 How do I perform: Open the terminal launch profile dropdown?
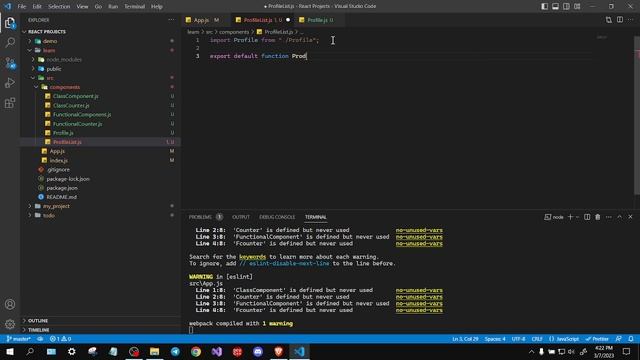pos(578,217)
